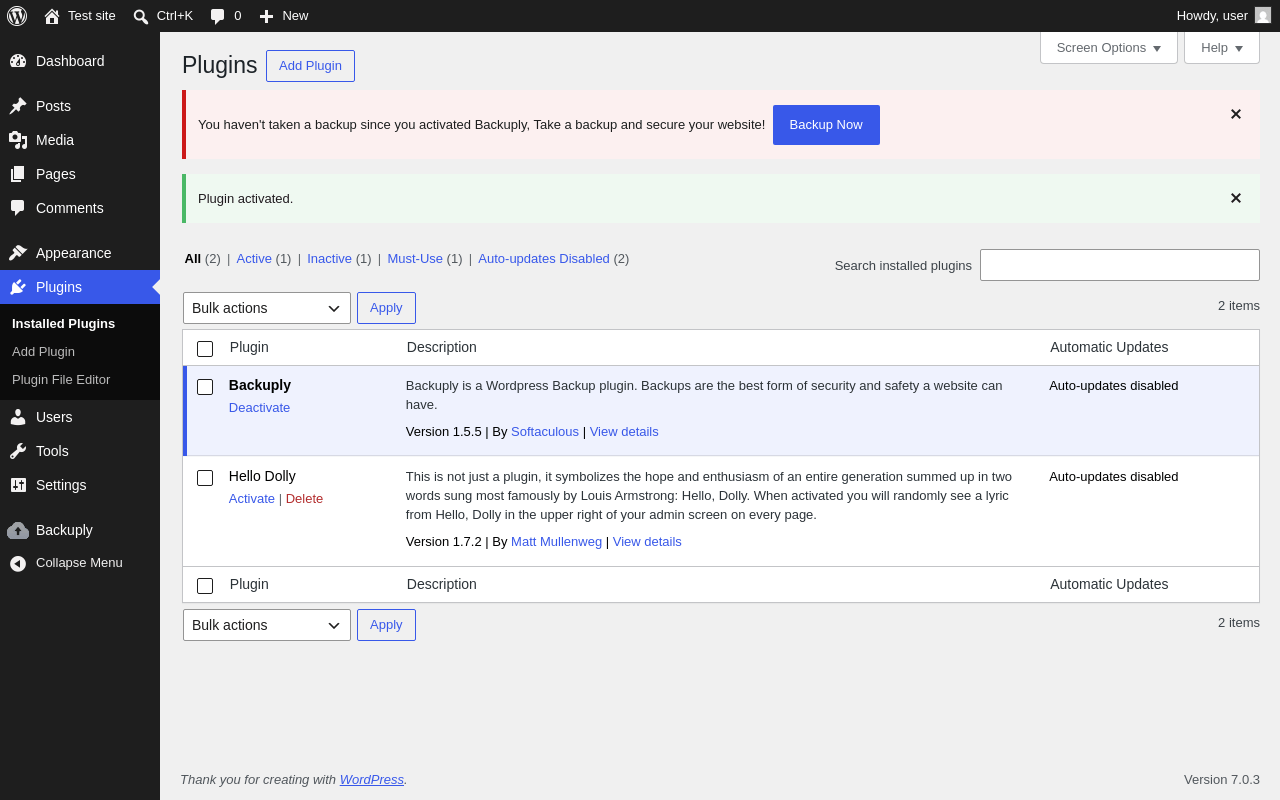
Task: Tick the Backuply plugin checkbox
Action: (x=205, y=387)
